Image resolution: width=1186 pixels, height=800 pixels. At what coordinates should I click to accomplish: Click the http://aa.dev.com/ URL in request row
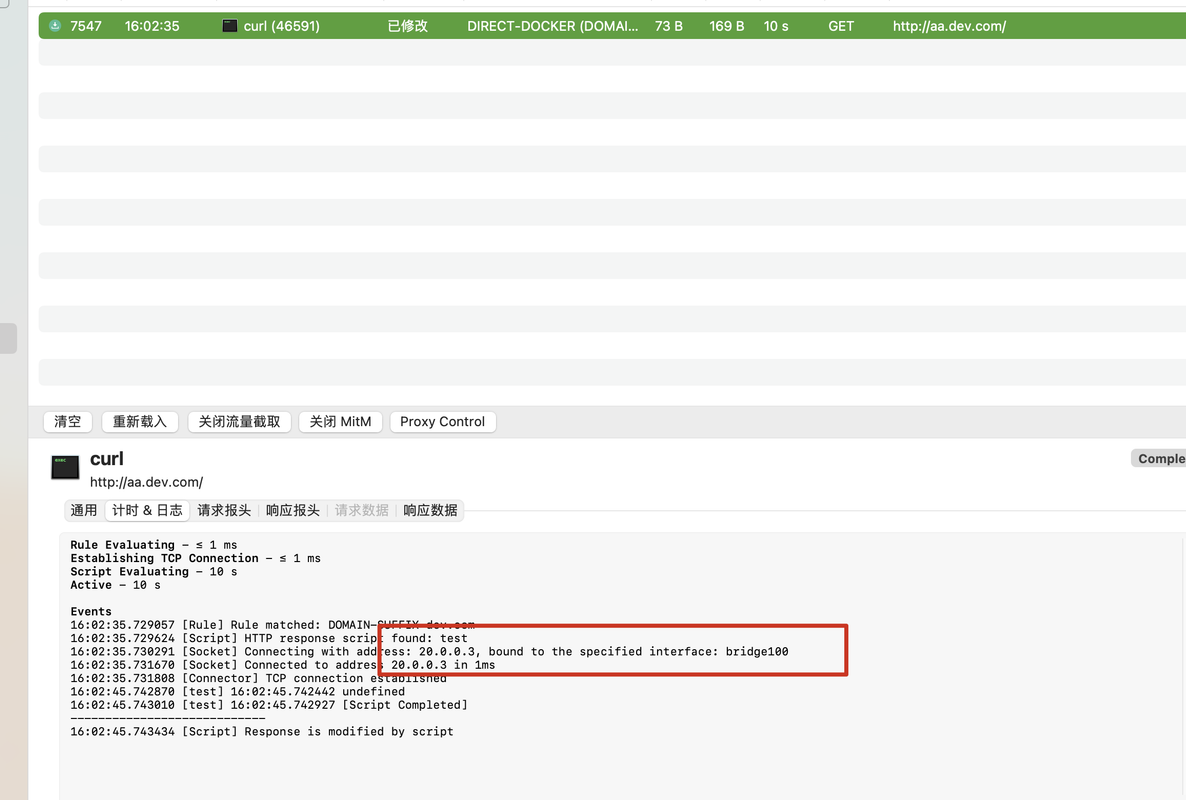(949, 26)
